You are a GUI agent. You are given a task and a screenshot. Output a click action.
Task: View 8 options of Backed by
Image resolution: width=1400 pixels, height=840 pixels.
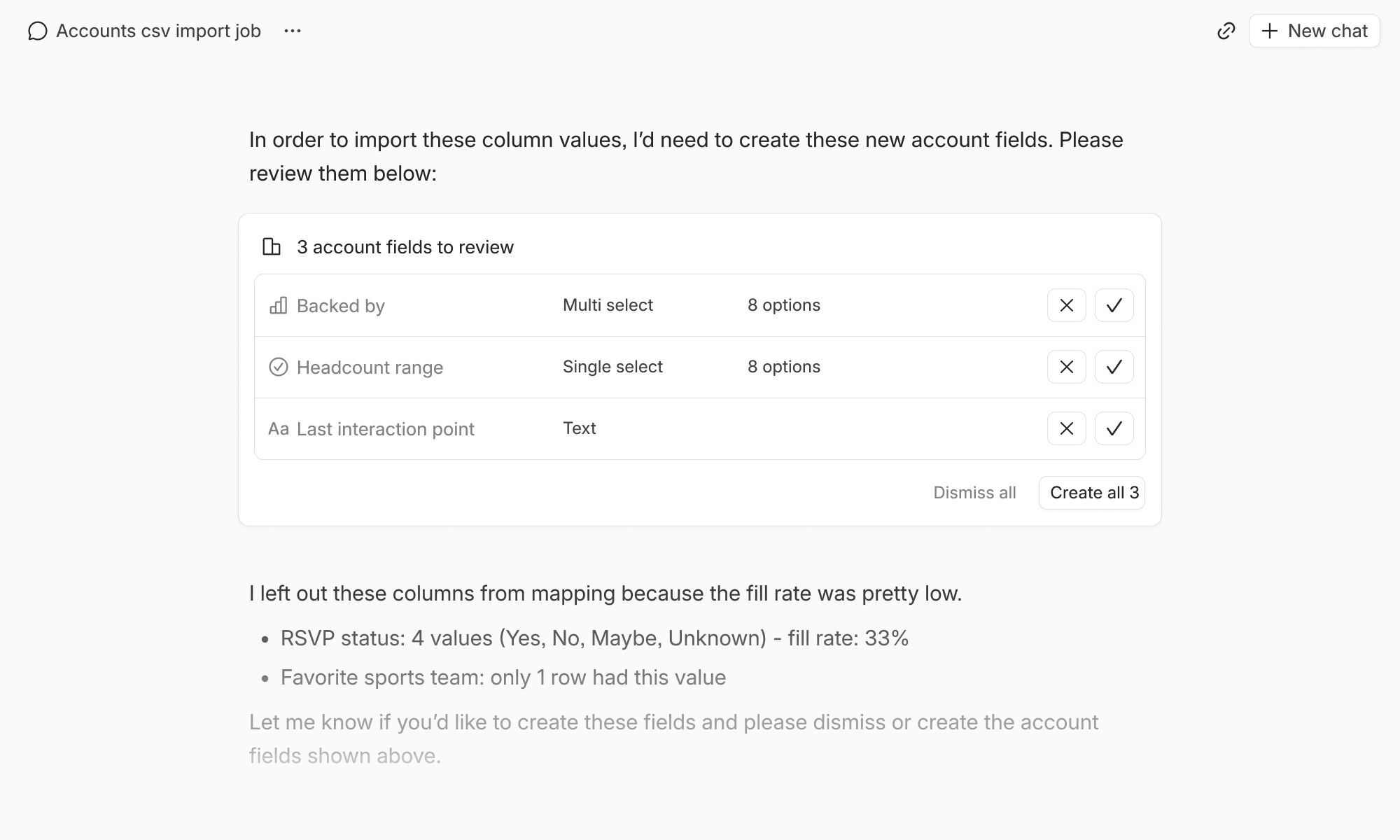(x=783, y=305)
